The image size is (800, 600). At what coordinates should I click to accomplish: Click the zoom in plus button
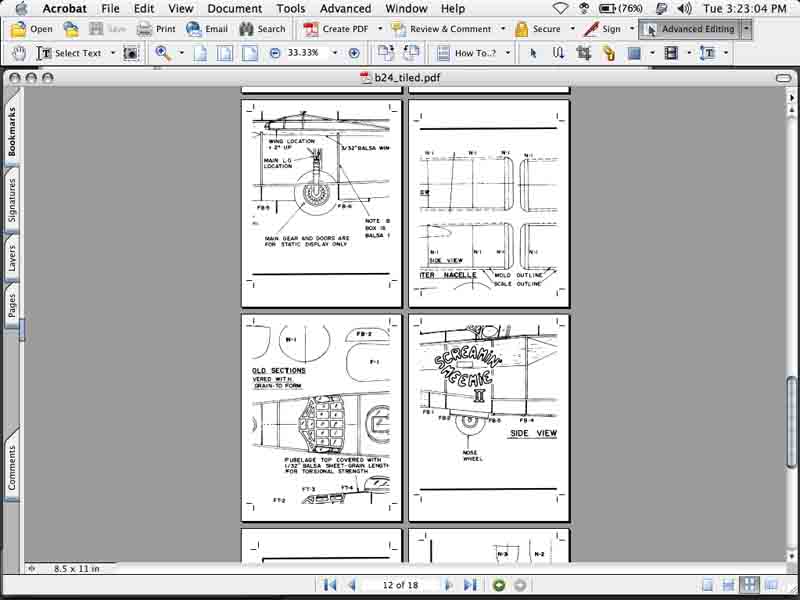tap(354, 53)
